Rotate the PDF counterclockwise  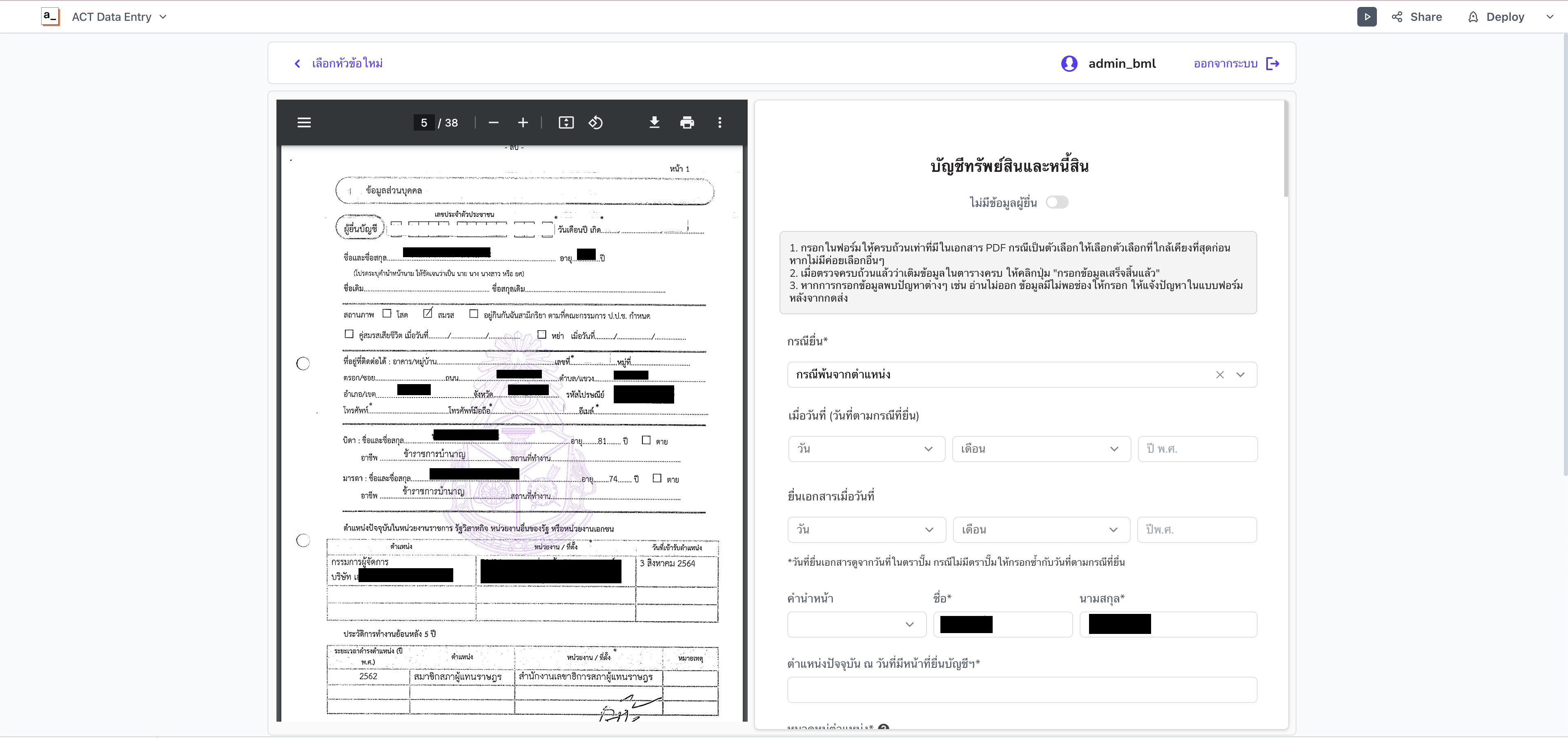[595, 123]
